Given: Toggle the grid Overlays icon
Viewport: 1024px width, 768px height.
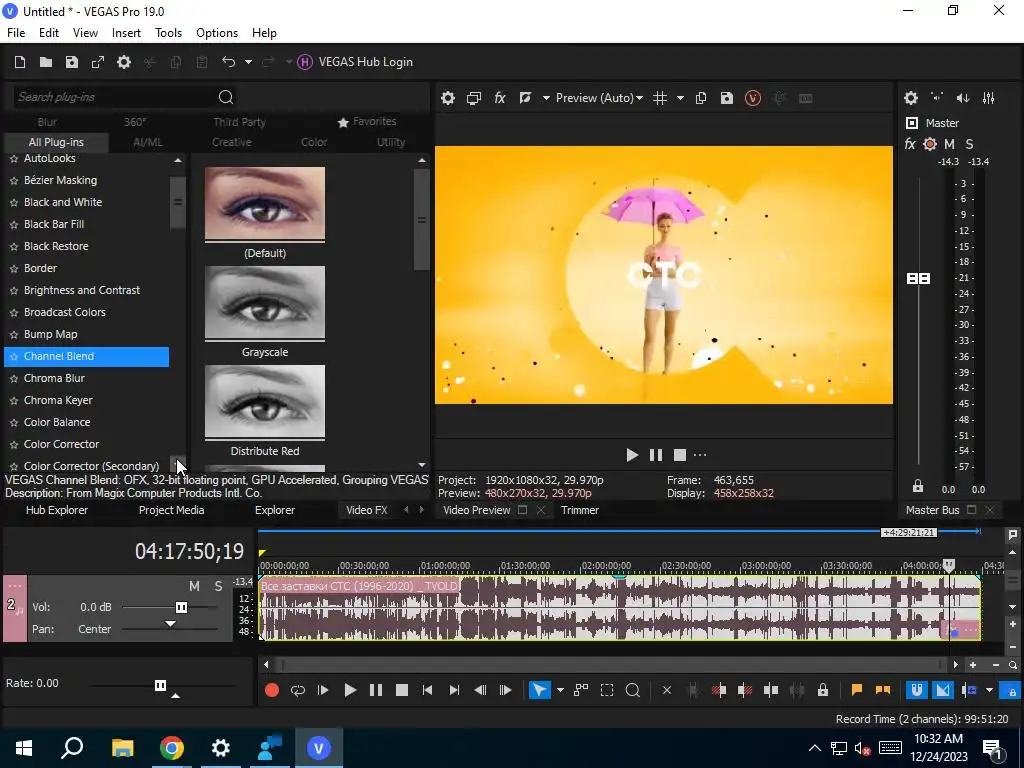Looking at the screenshot, I should [660, 98].
